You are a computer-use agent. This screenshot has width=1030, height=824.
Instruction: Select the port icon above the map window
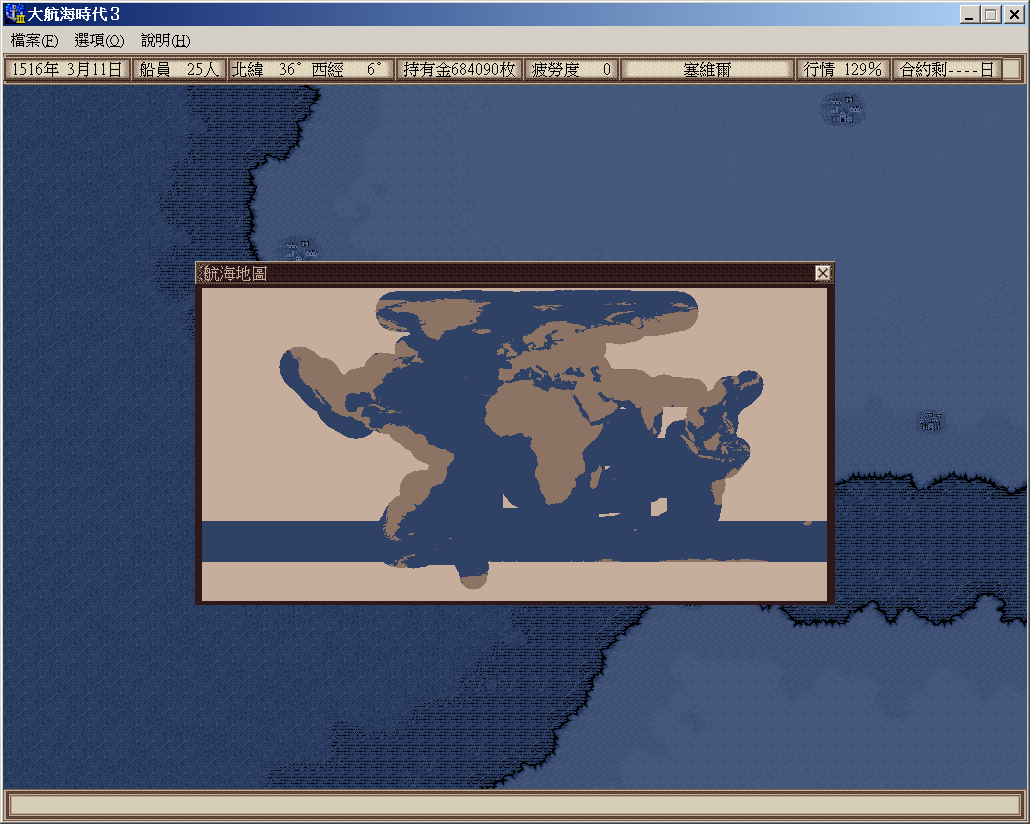coord(297,249)
